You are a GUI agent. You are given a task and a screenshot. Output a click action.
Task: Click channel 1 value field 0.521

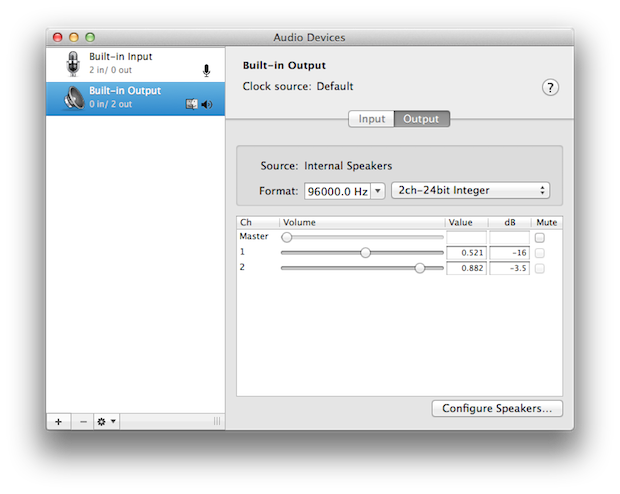(466, 253)
